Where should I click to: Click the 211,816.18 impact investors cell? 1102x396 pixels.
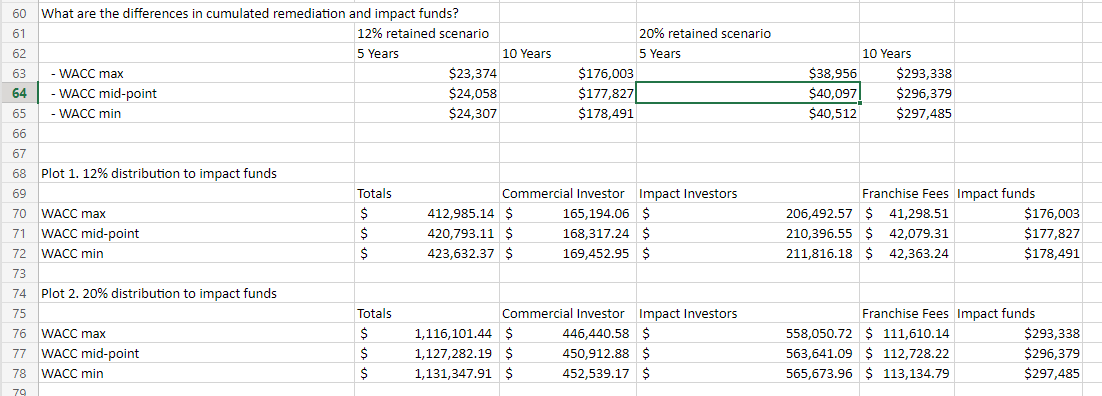click(748, 253)
